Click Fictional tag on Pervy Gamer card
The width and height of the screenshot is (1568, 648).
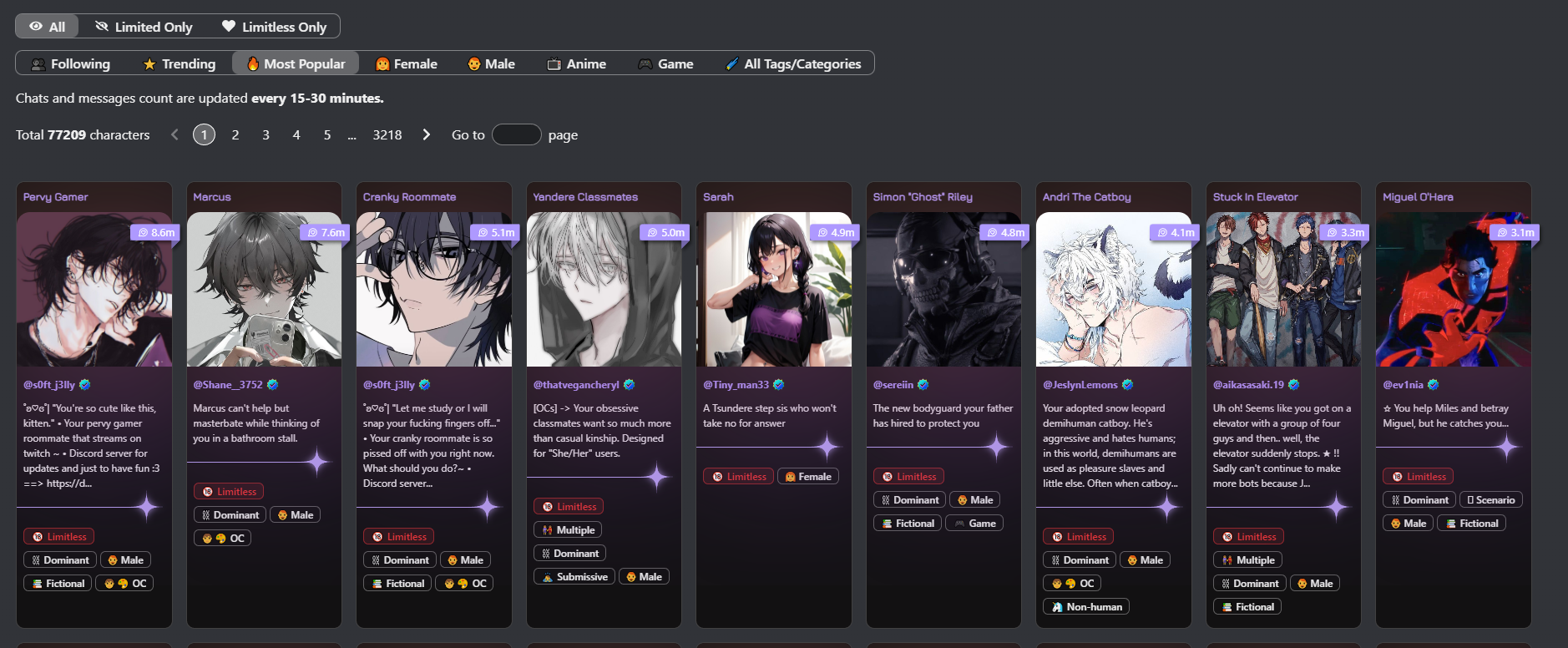tap(58, 584)
